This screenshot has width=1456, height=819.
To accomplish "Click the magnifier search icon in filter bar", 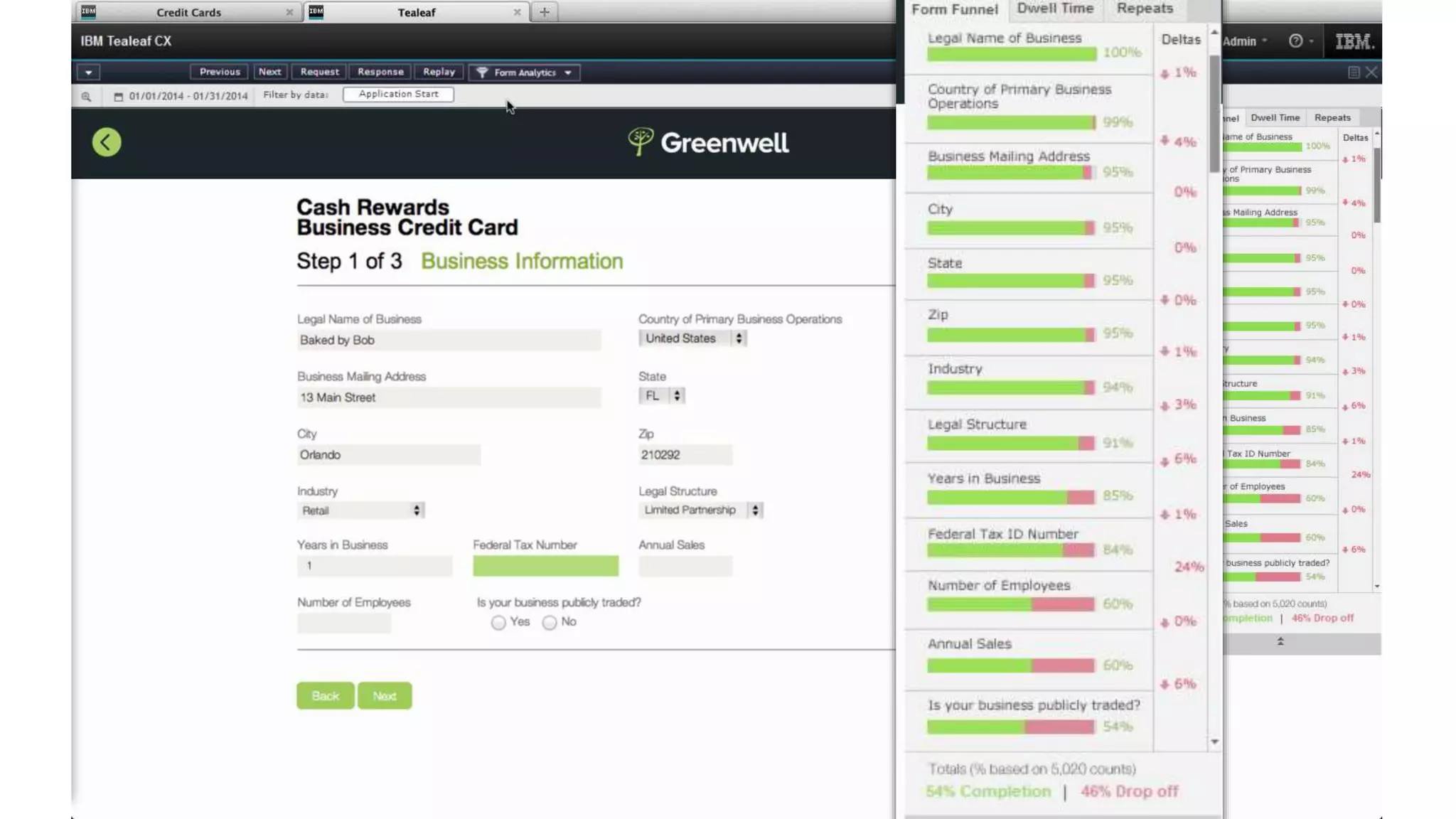I will pos(86,97).
